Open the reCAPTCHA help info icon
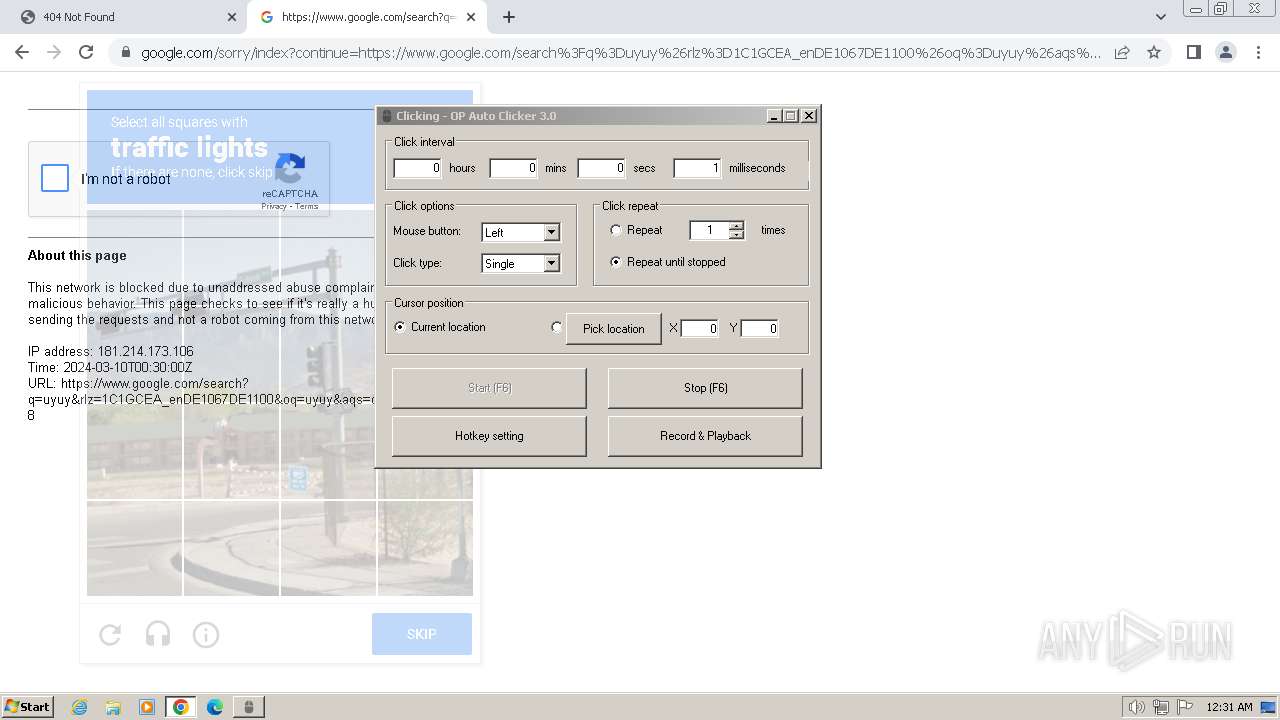 [206, 634]
